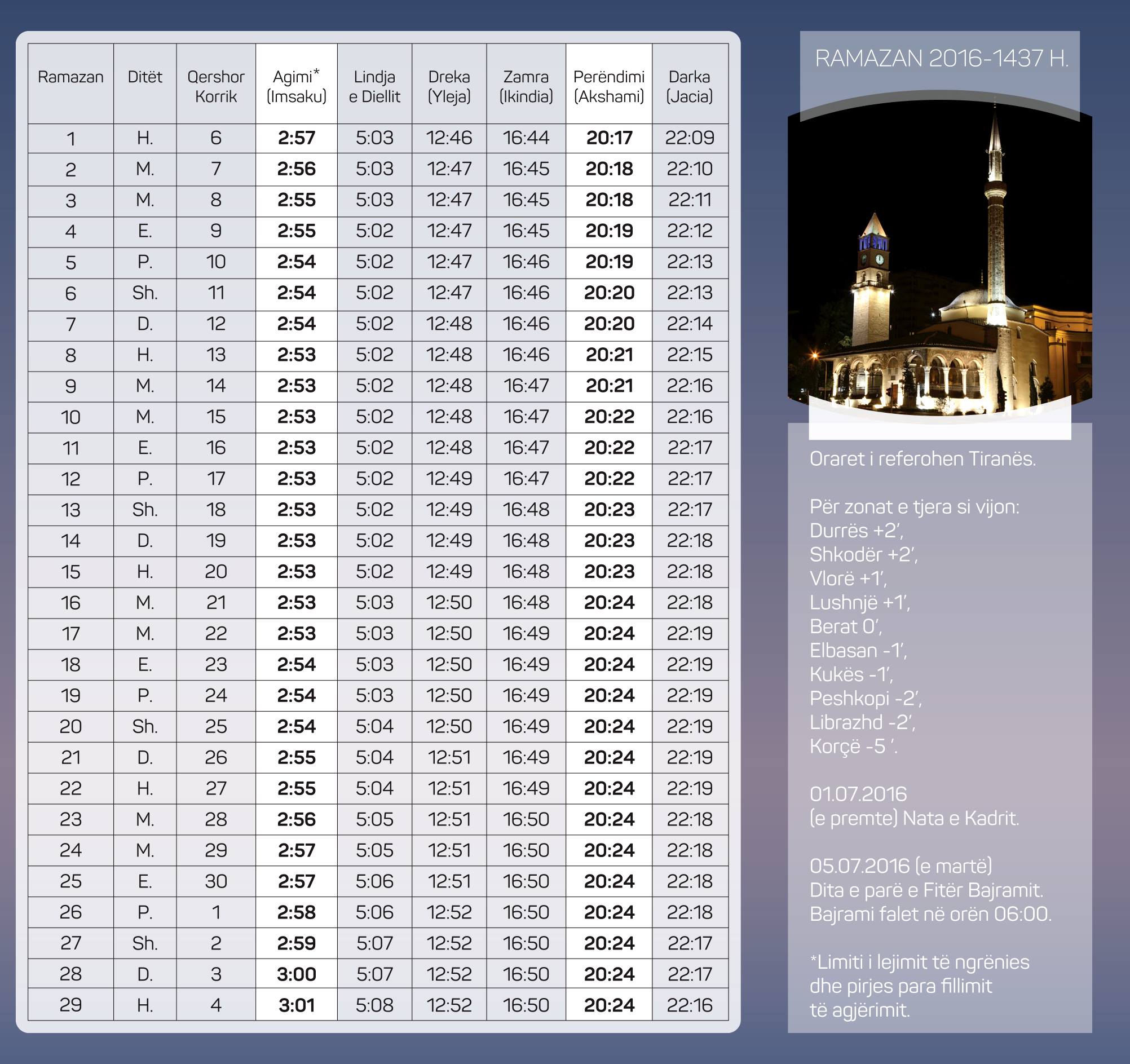Screen dimensions: 1130x1064
Task: Click the Agimi (Imsaku) column header
Action: 296,86
